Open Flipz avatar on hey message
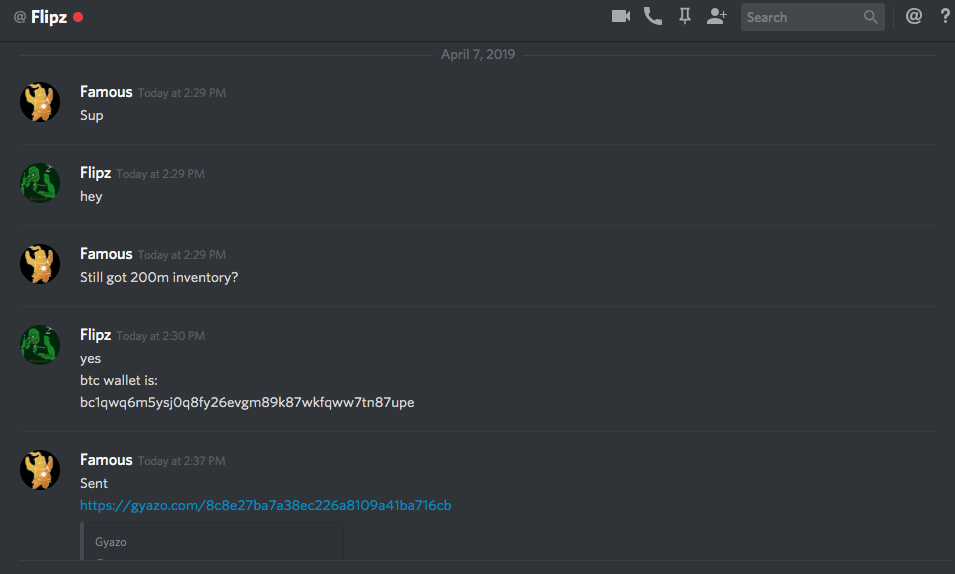 pos(40,183)
